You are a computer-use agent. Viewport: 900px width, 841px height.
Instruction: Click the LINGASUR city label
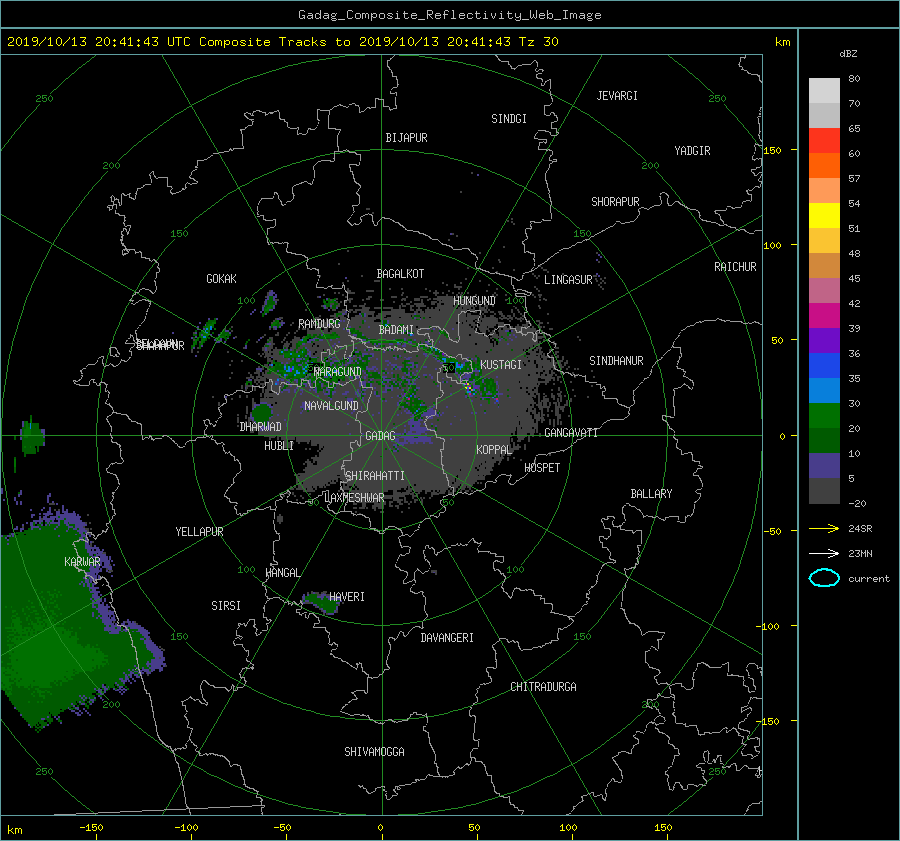[568, 280]
